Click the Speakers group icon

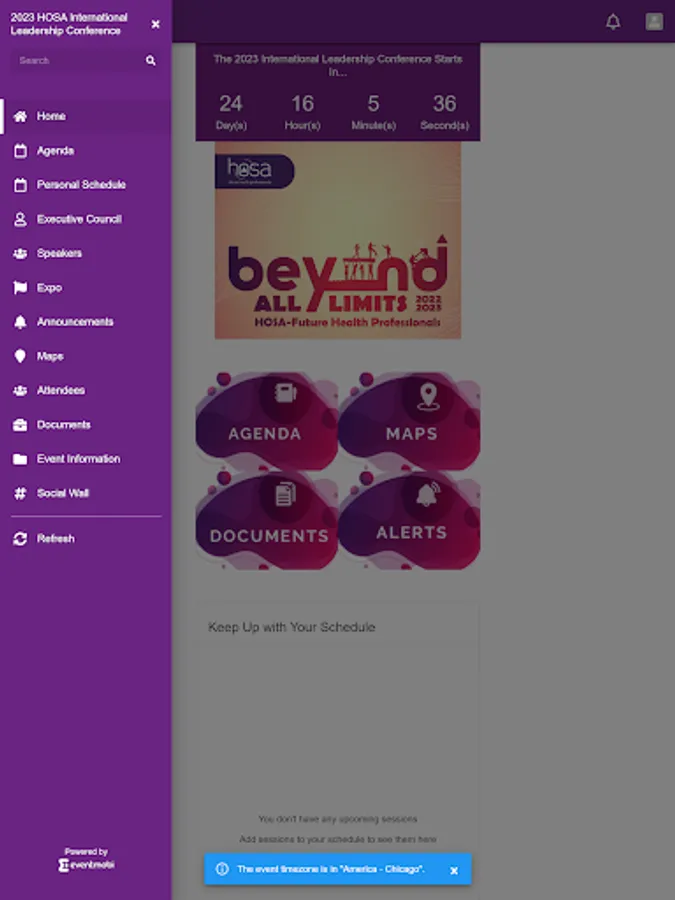pos(20,254)
